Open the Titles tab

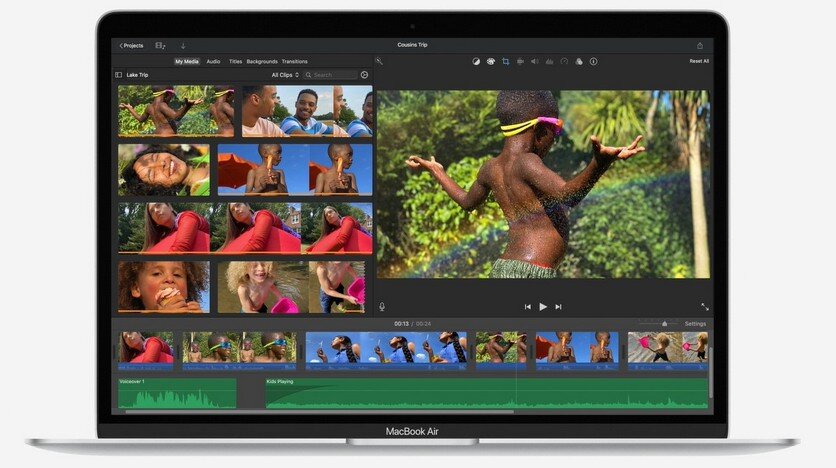235,62
